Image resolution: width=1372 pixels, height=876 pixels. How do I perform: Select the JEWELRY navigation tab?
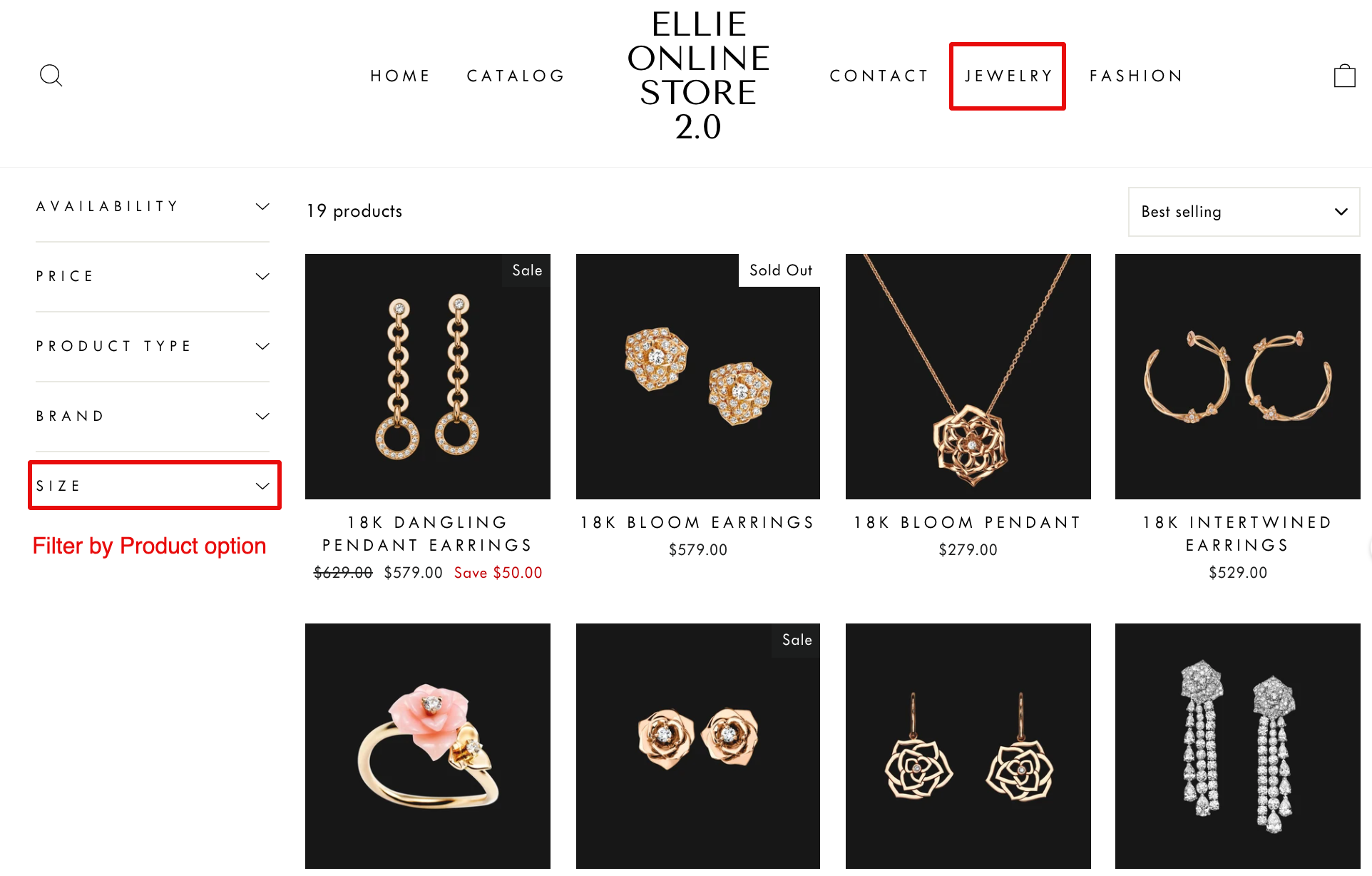1008,75
